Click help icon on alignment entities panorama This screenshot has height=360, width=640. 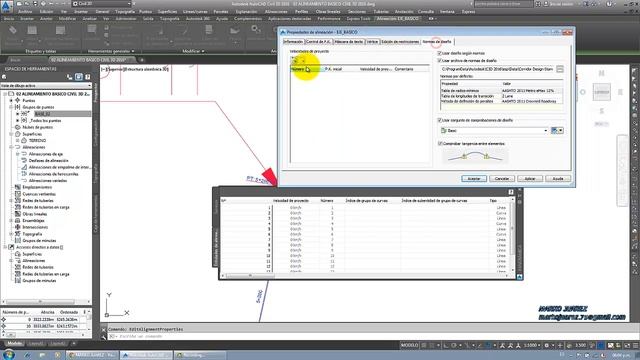[511, 192]
